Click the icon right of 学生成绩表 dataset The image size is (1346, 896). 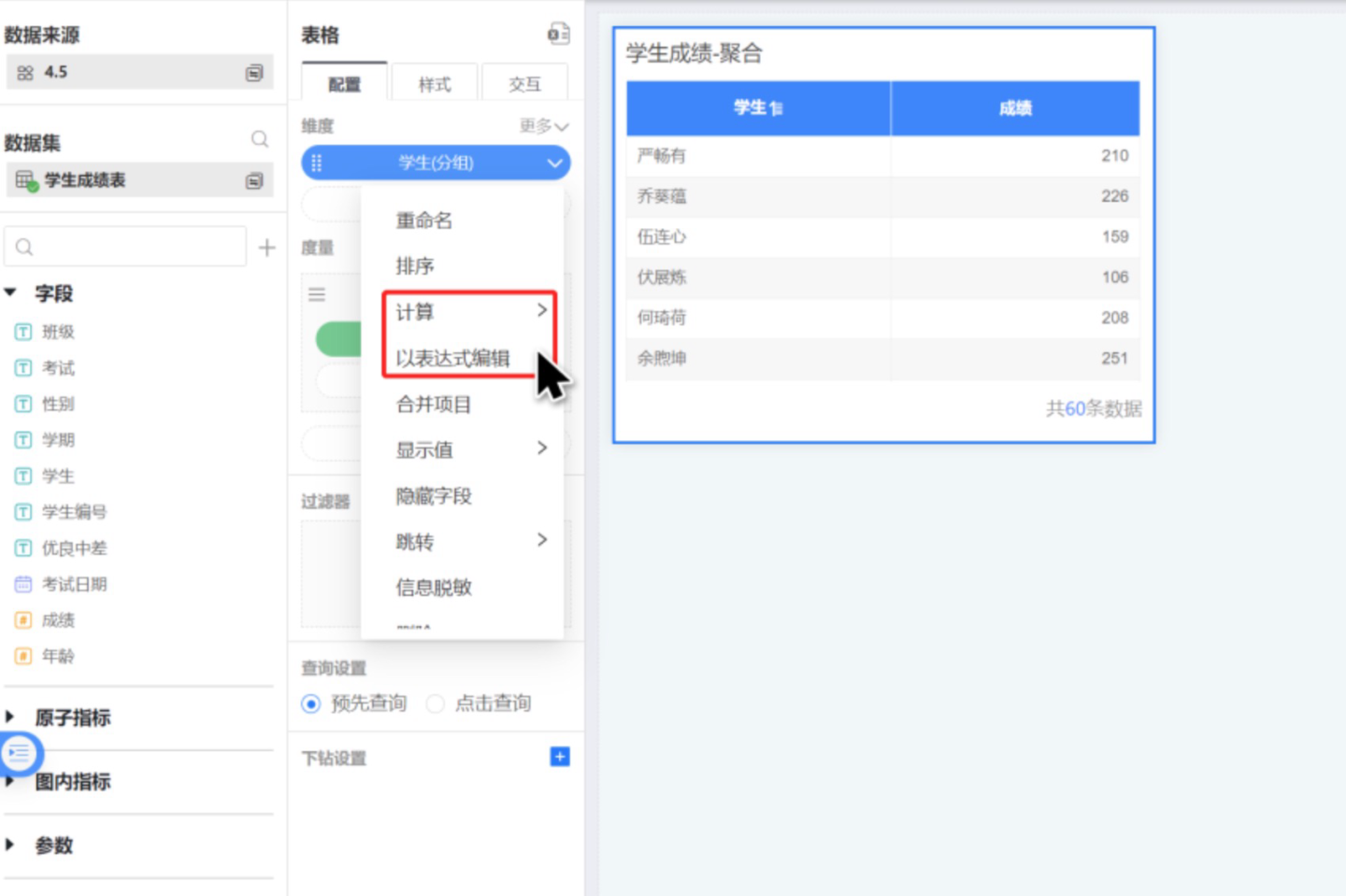click(x=253, y=180)
